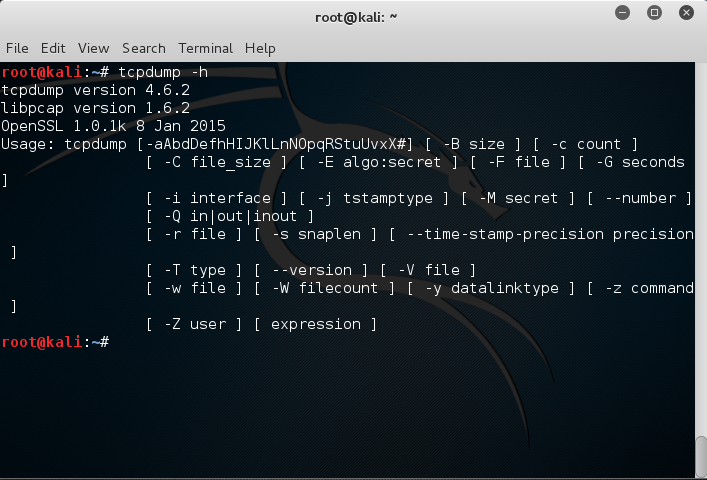Screen dimensions: 707x480
Task: Click the empty scrollbar track above the thumb
Action: pos(700,250)
